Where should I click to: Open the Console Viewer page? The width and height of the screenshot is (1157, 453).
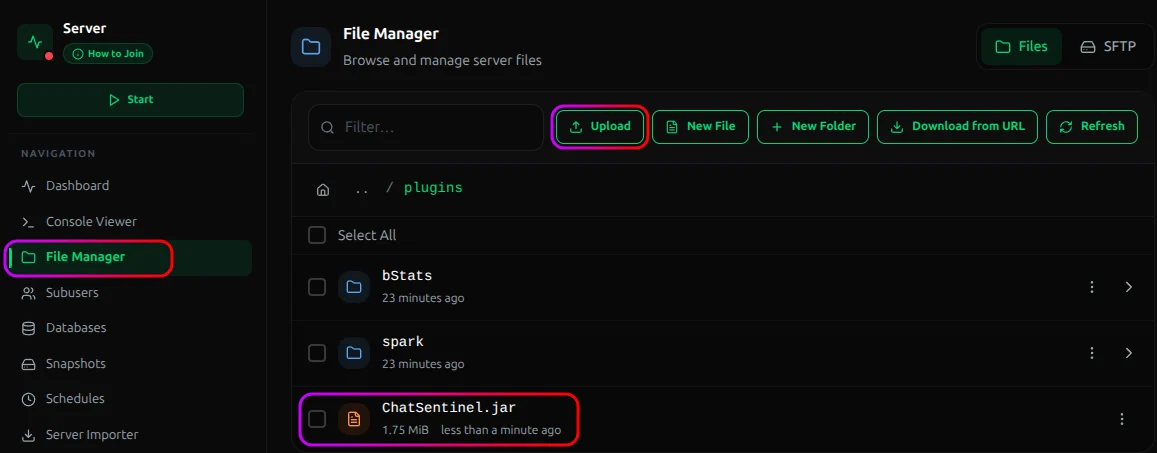[x=91, y=221]
